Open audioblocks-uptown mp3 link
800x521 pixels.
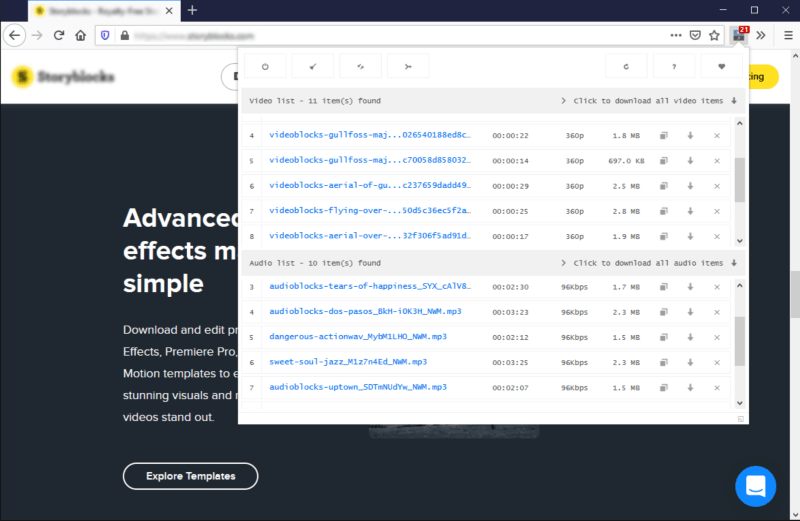click(x=358, y=387)
